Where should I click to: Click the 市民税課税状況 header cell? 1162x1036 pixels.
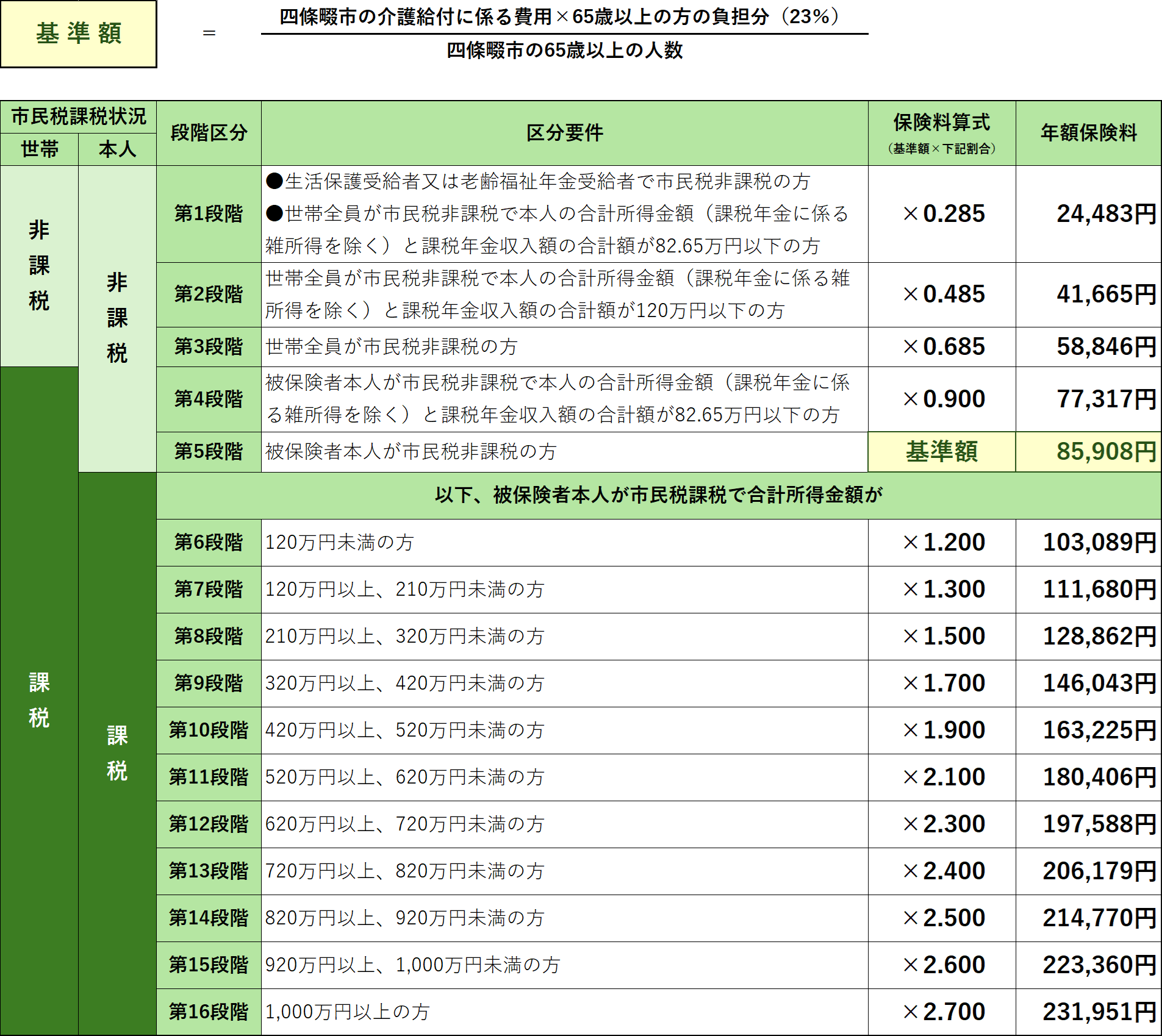pos(79,116)
